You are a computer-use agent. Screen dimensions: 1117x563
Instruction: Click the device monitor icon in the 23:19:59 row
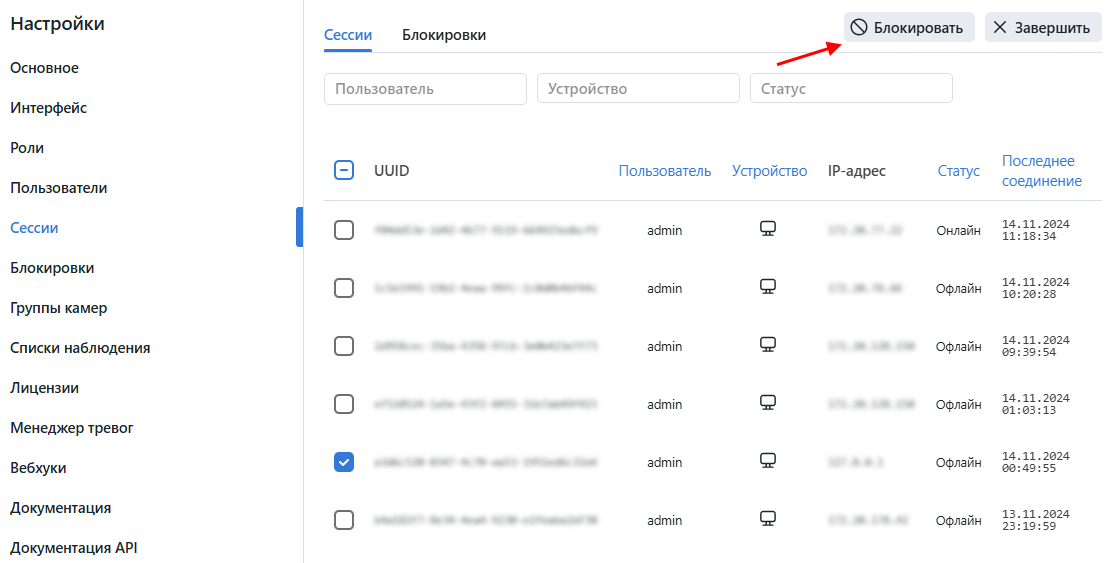768,519
